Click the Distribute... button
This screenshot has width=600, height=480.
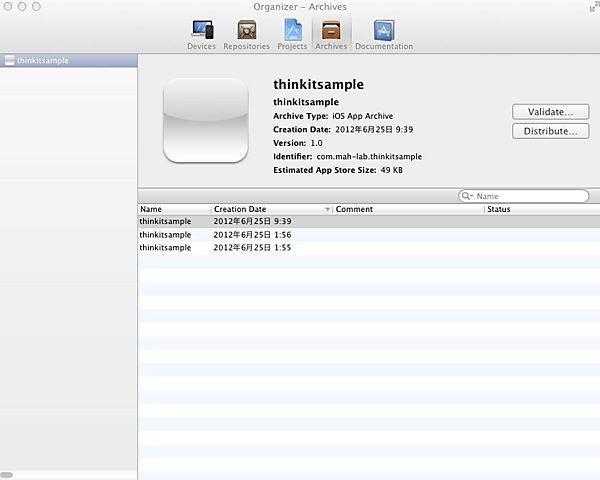pos(549,131)
